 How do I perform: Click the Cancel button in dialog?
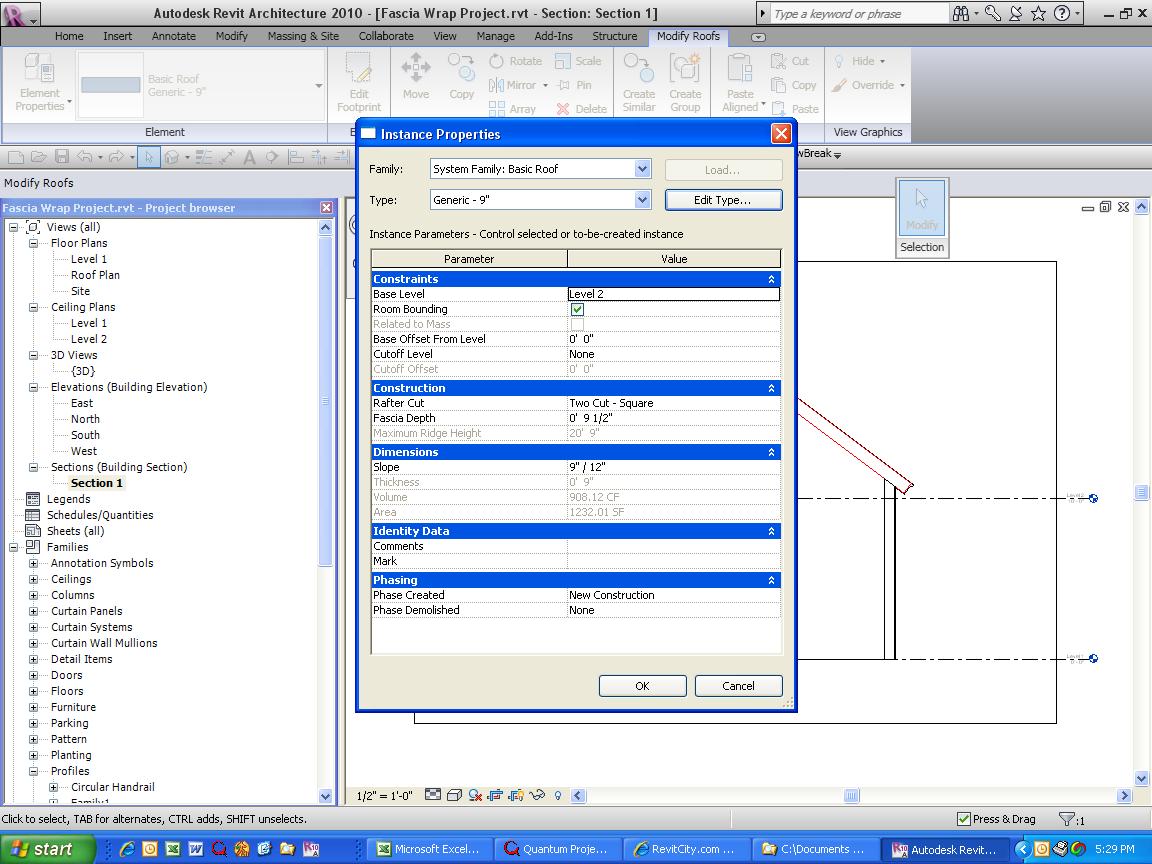coord(738,686)
